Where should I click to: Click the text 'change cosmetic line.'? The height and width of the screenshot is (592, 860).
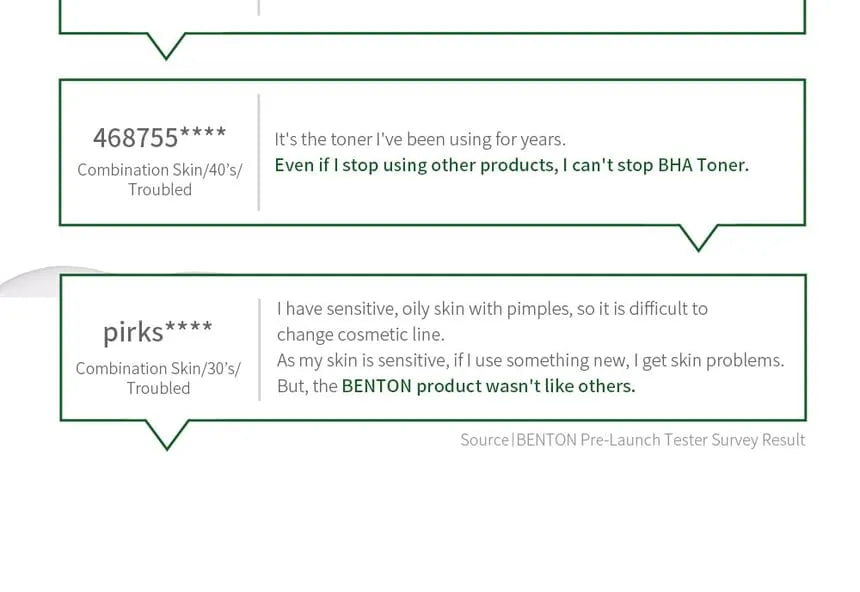360,335
